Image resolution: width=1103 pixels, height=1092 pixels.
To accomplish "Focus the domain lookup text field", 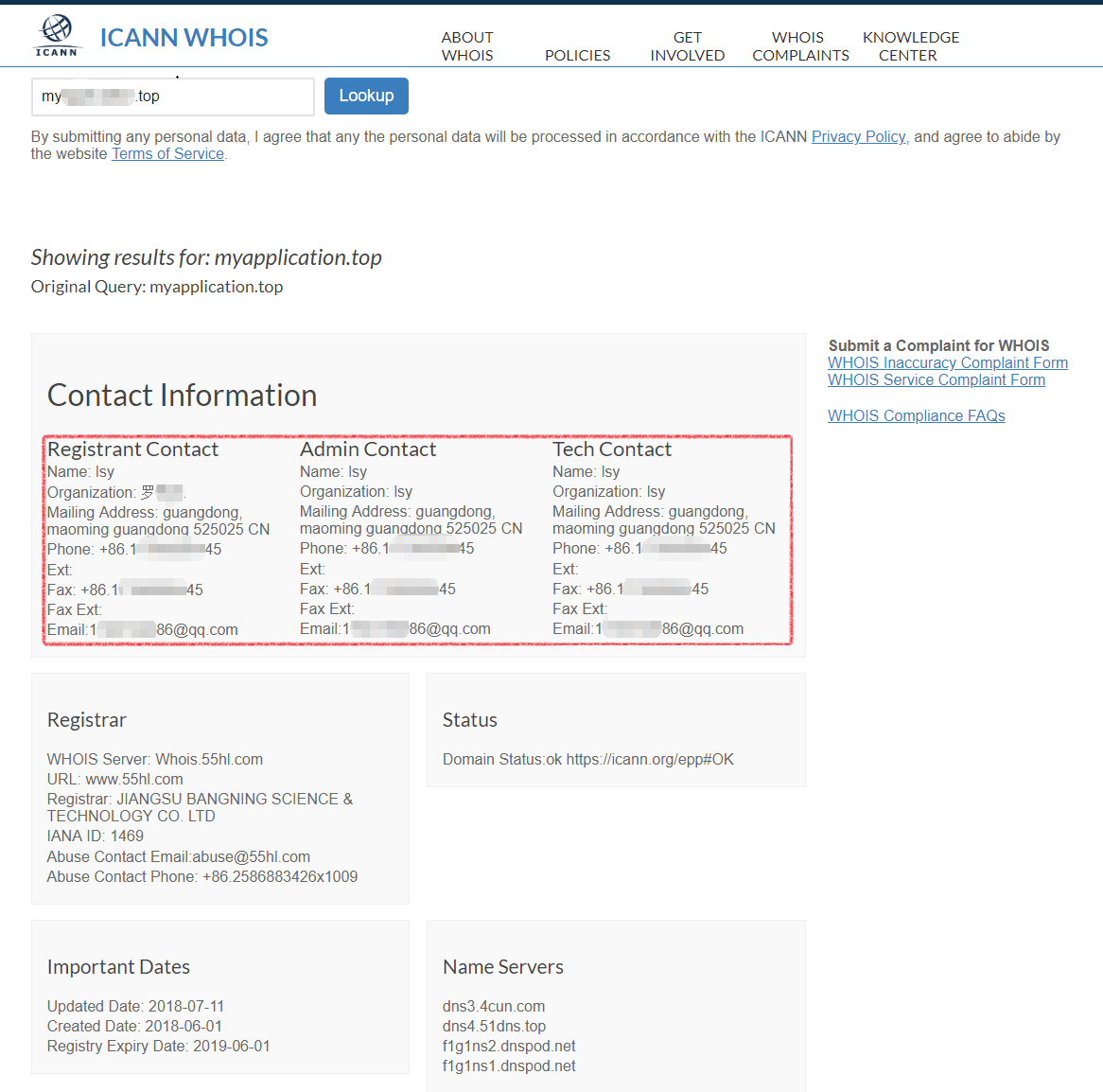I will [172, 97].
